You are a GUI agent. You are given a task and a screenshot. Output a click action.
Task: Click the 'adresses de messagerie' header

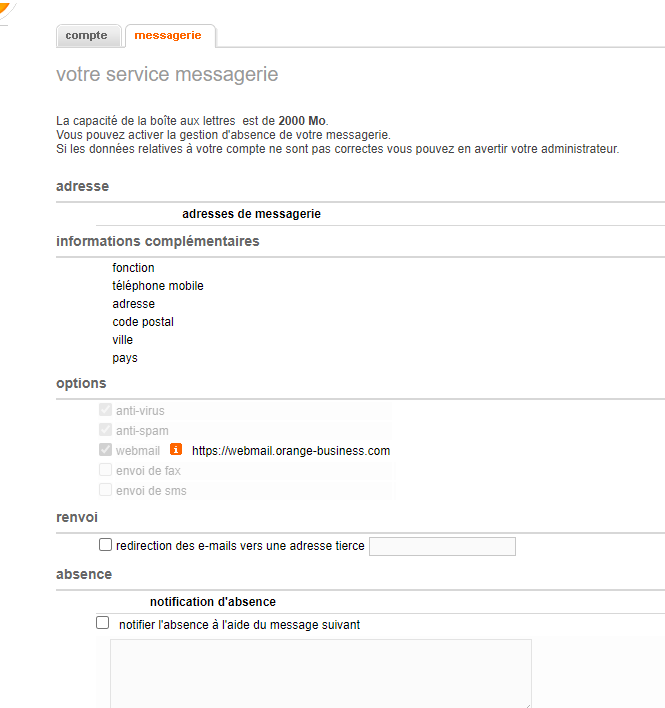[x=251, y=214]
